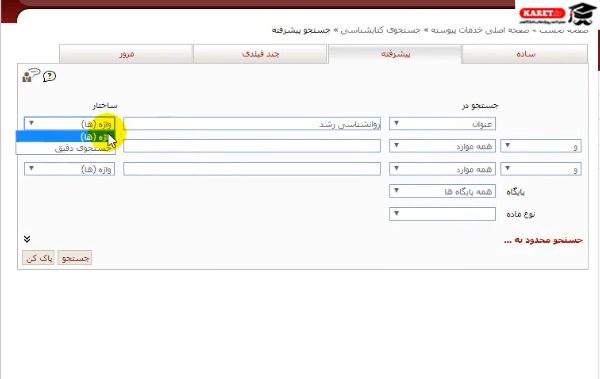Open third row واژه (ها) structure dropdown
Image resolution: width=600 pixels, height=379 pixels.
pyautogui.click(x=69, y=169)
